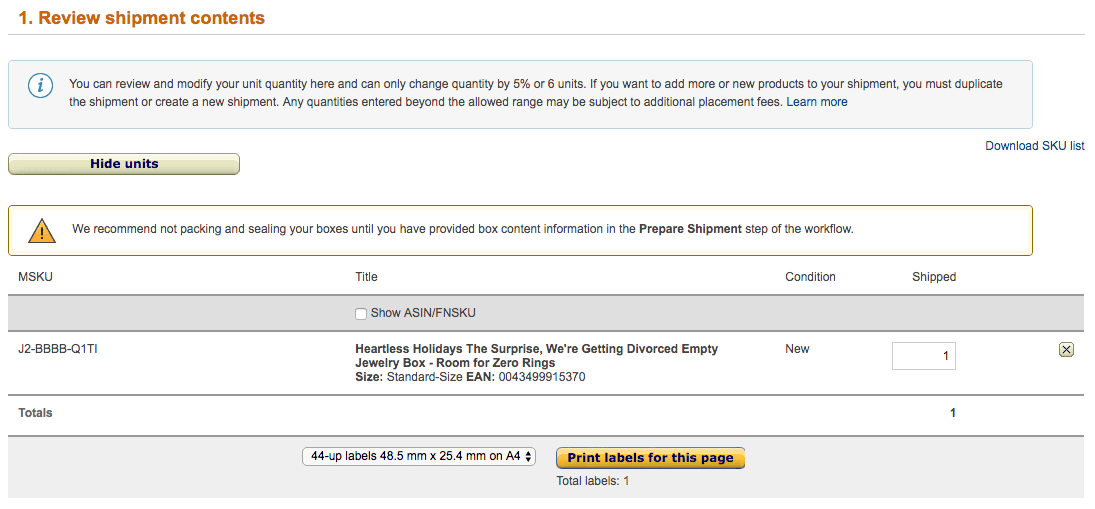Enable the Show ASIN/FNSKU checkbox
Image resolution: width=1095 pixels, height=509 pixels.
[361, 314]
